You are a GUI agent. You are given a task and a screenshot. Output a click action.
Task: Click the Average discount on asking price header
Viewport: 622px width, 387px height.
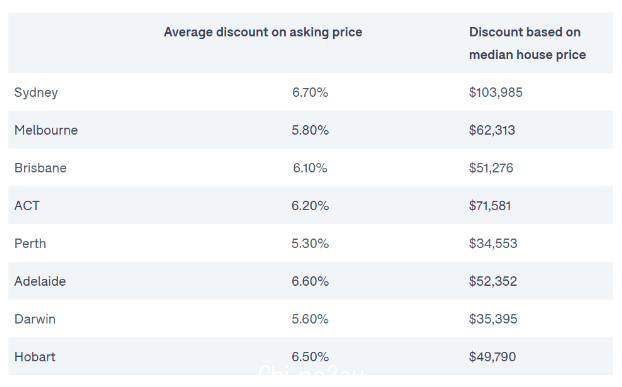(263, 32)
